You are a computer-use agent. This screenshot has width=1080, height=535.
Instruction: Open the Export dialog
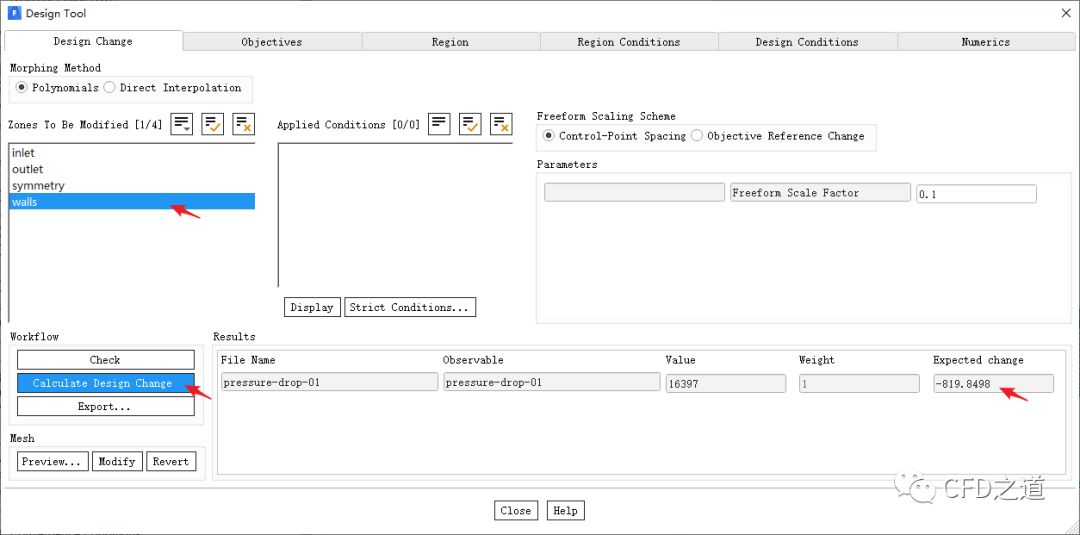(x=105, y=407)
